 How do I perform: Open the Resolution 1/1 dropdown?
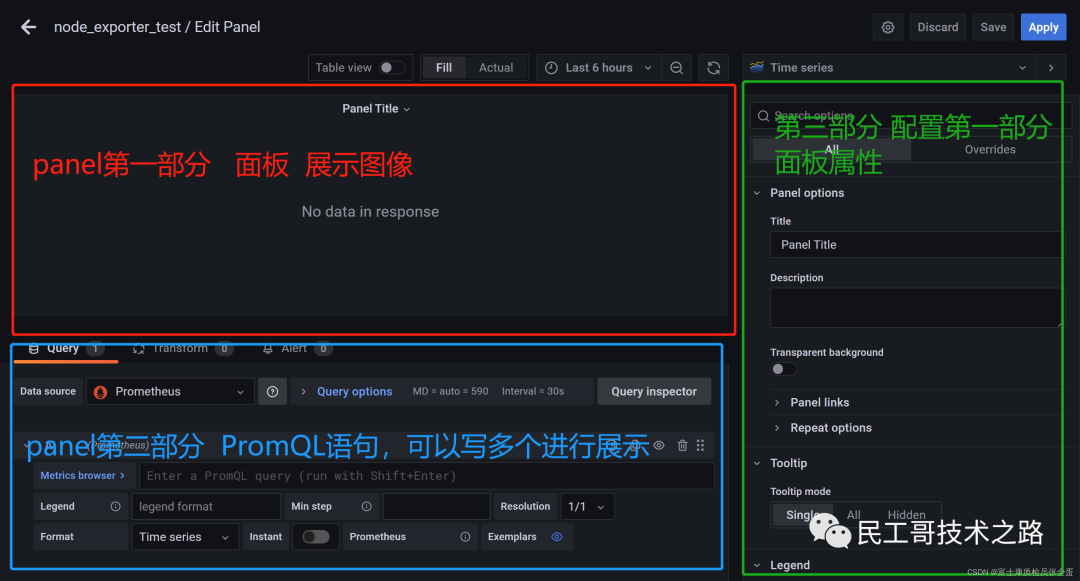tap(587, 507)
